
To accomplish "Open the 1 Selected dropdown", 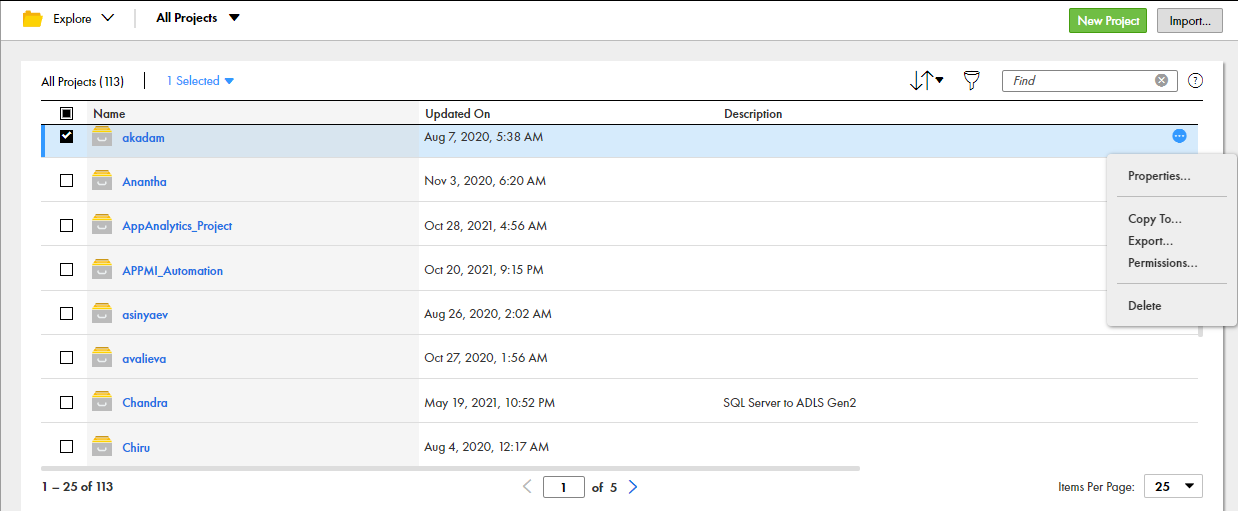I will point(200,81).
